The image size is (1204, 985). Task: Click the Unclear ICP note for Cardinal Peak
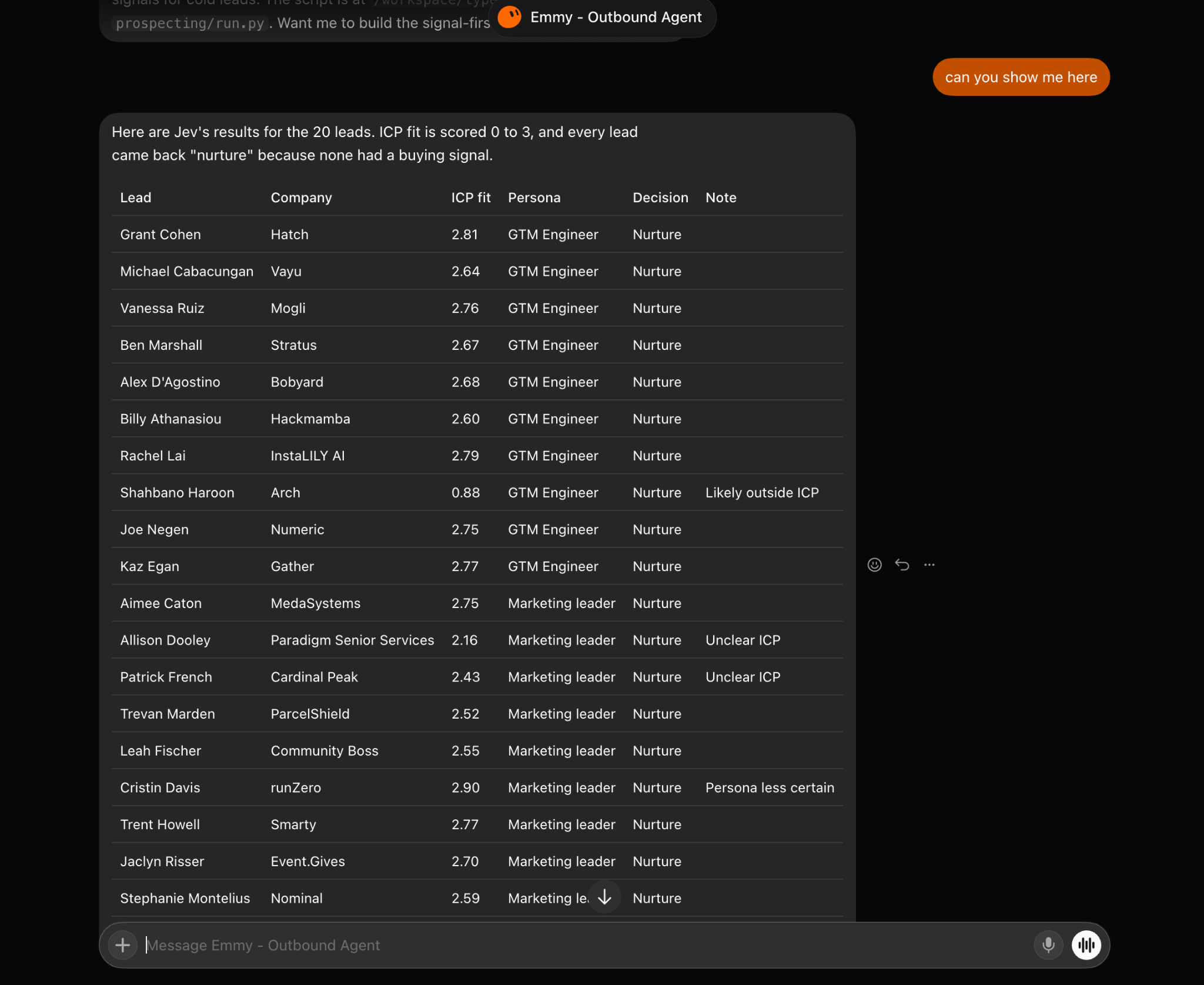(x=743, y=677)
